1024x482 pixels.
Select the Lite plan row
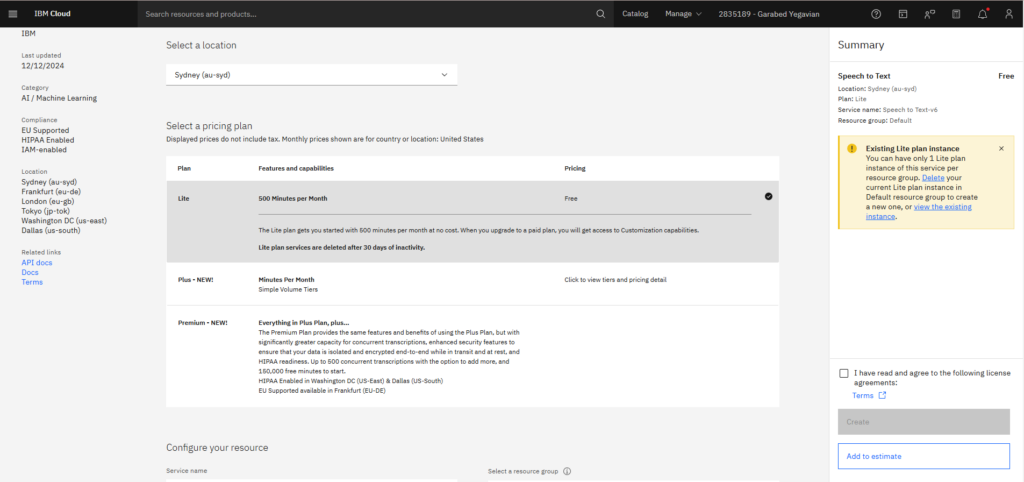[472, 221]
